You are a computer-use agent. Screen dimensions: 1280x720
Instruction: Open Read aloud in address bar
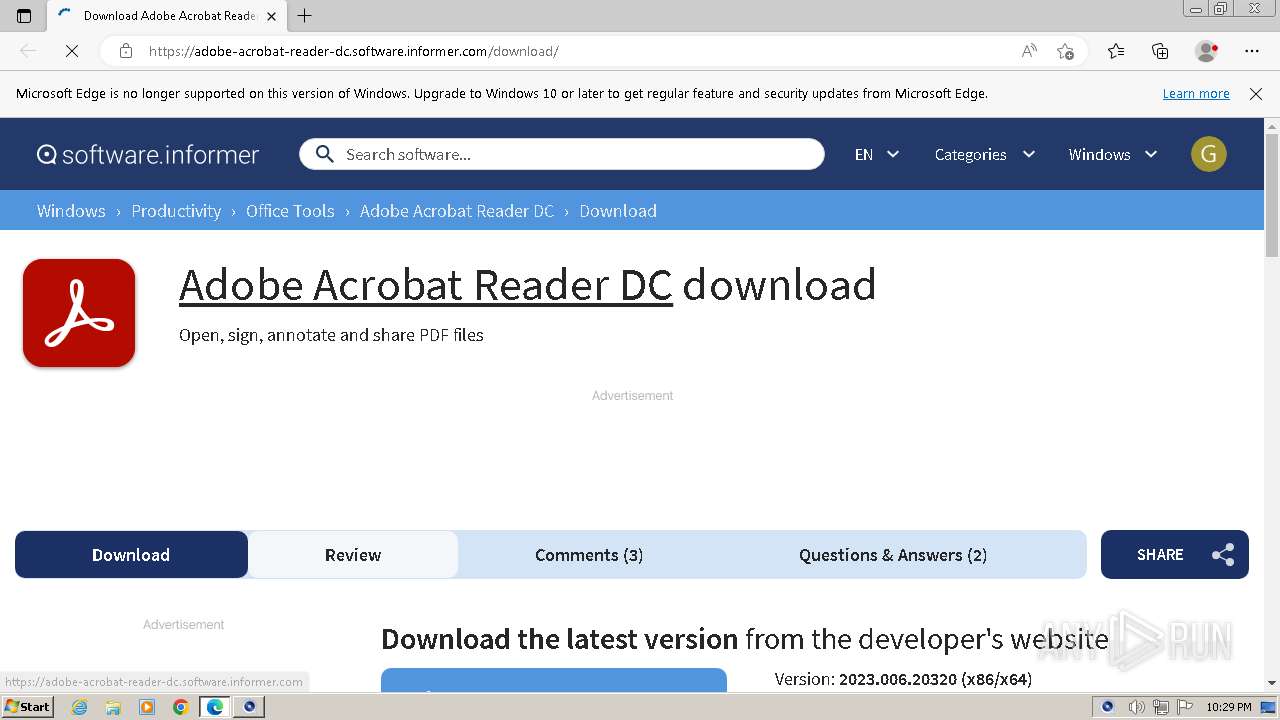pos(1029,51)
